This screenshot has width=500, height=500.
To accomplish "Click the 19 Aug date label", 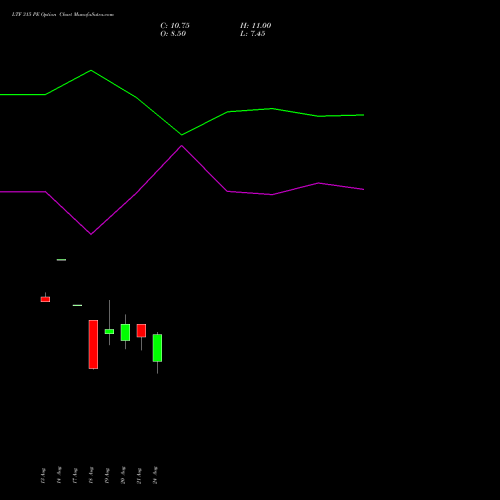I will [x=107, y=475].
